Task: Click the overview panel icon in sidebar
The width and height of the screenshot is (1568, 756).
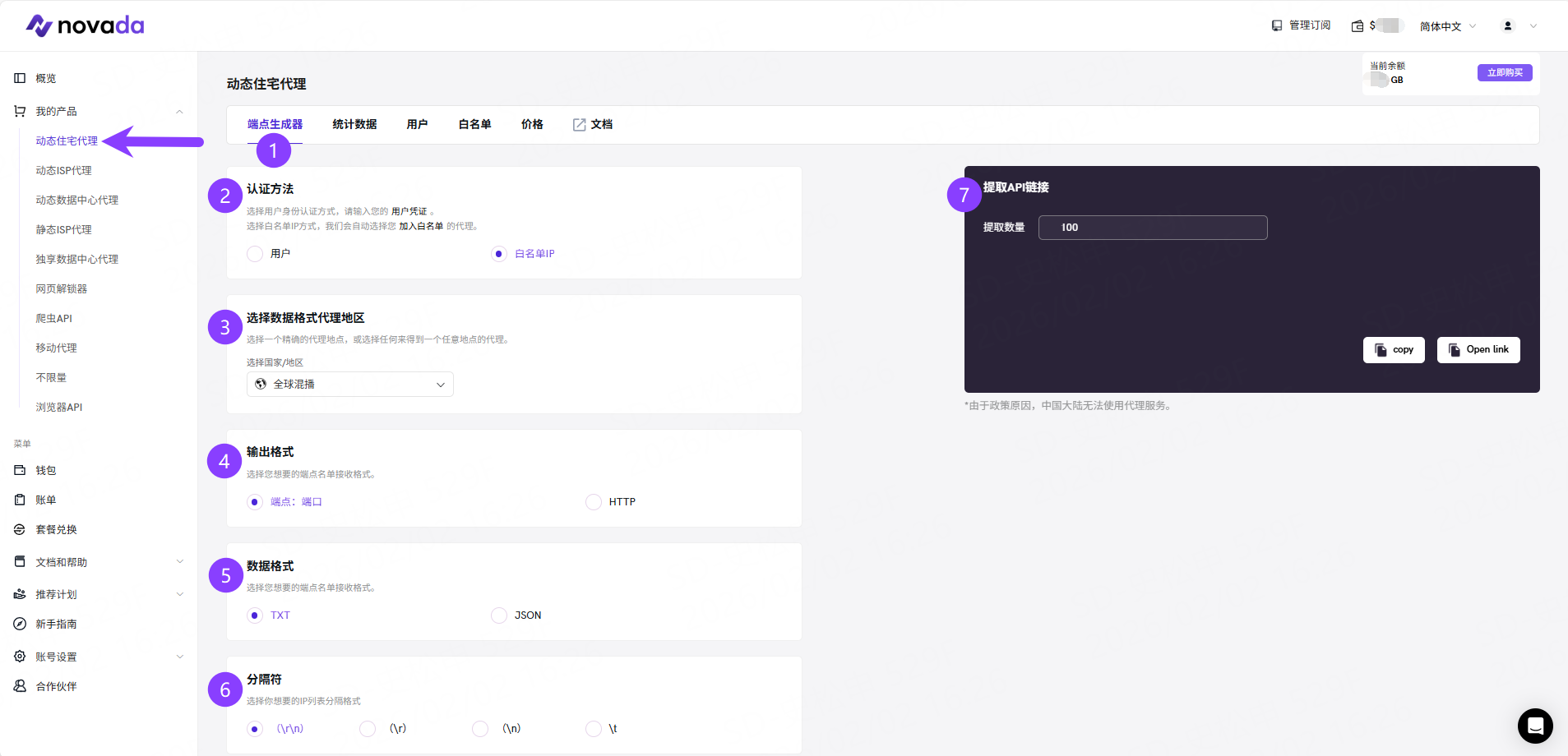Action: pos(20,78)
